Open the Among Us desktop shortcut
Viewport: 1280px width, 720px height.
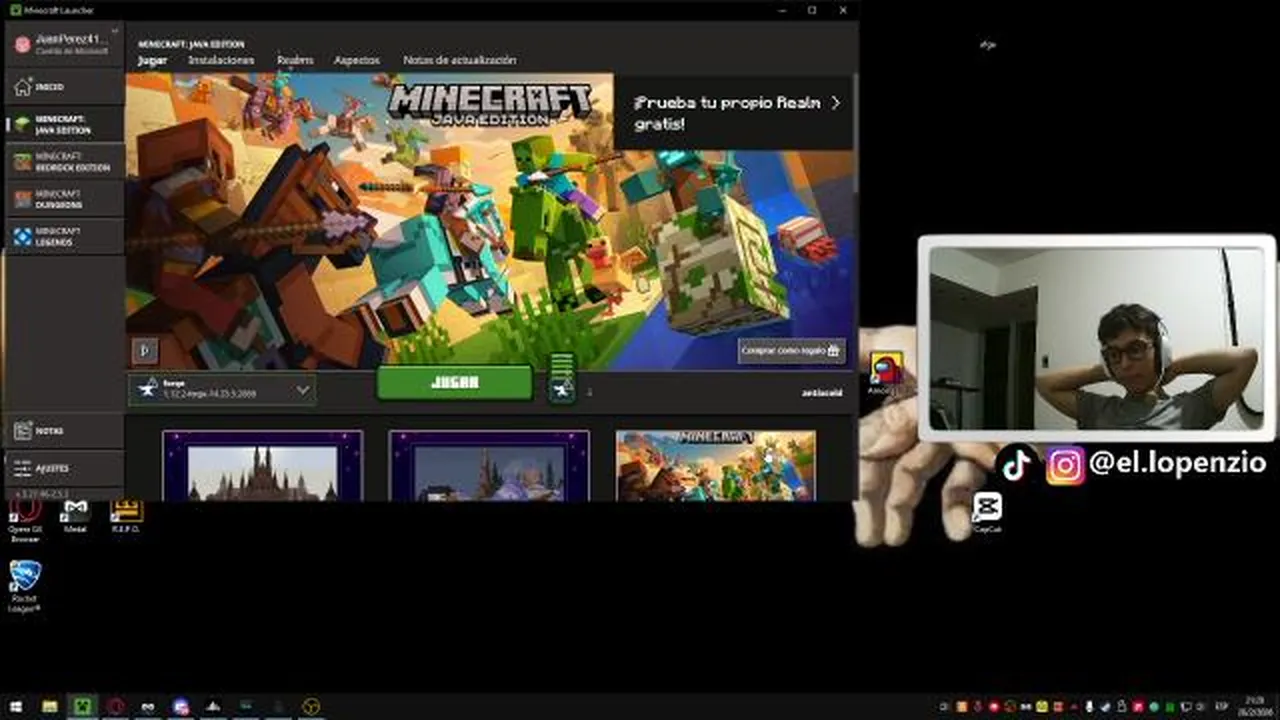[885, 373]
